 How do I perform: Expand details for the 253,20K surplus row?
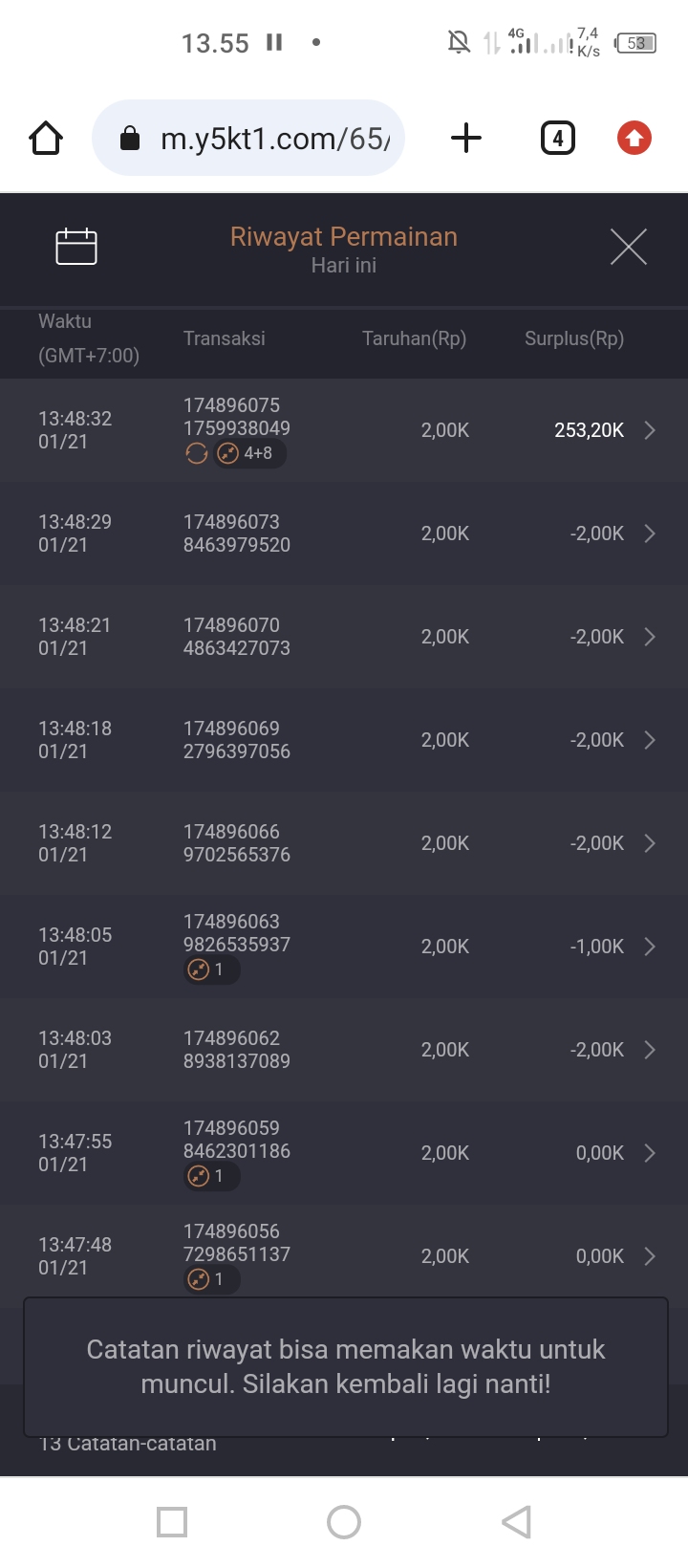[x=650, y=430]
